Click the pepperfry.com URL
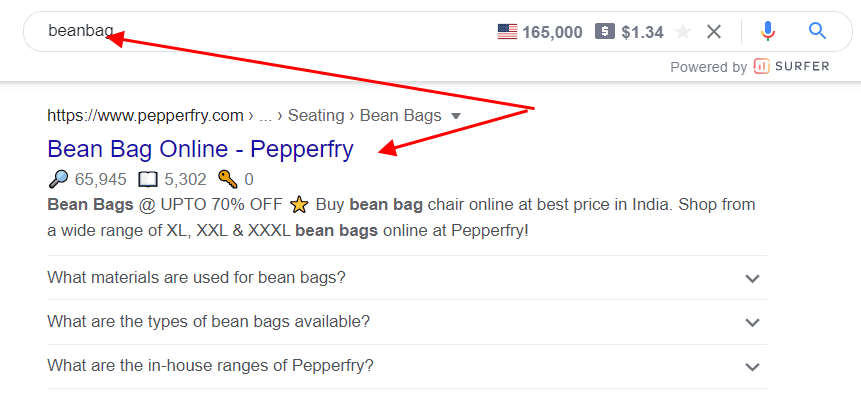This screenshot has width=861, height=414. 145,116
